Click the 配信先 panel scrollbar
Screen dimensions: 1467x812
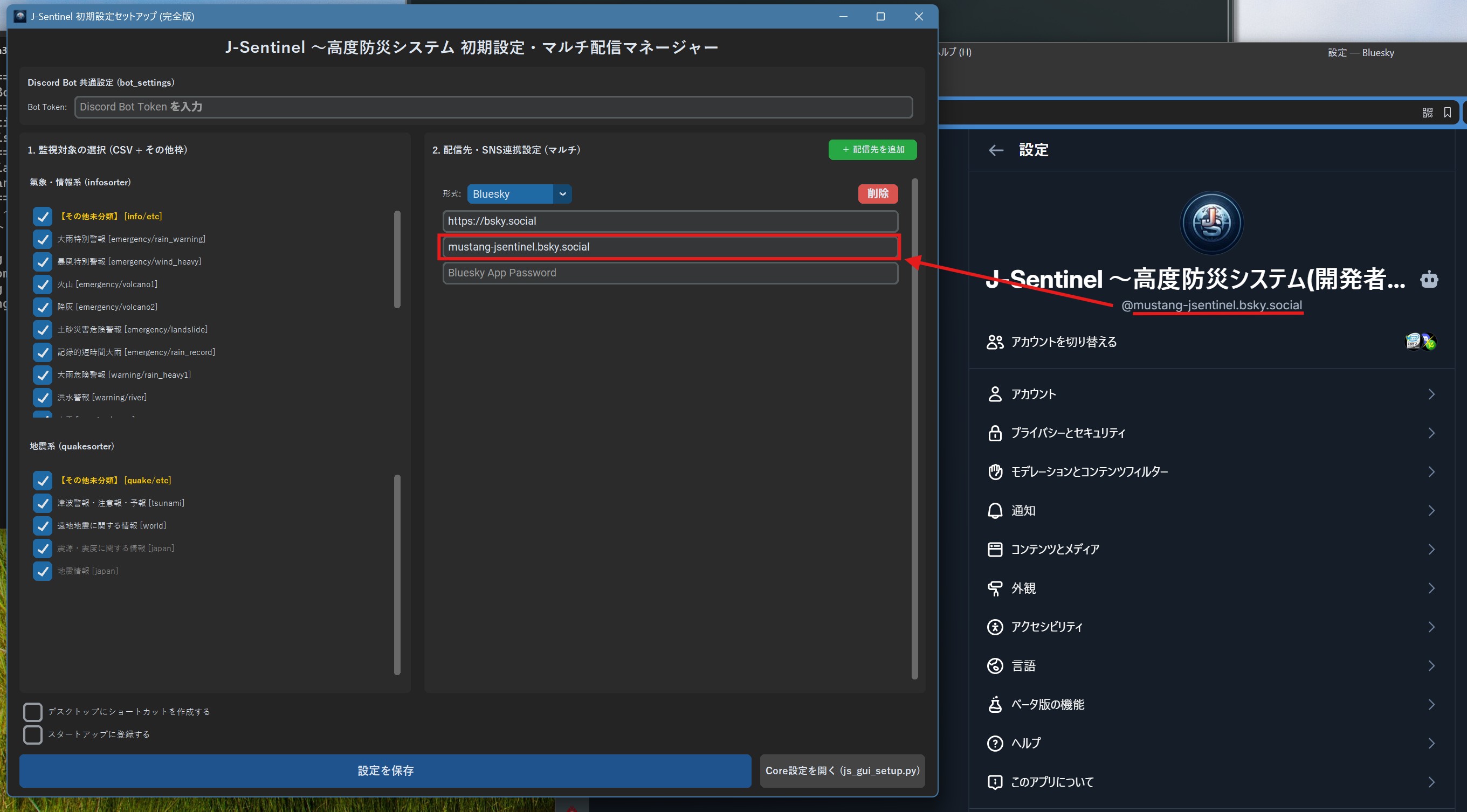click(x=914, y=428)
